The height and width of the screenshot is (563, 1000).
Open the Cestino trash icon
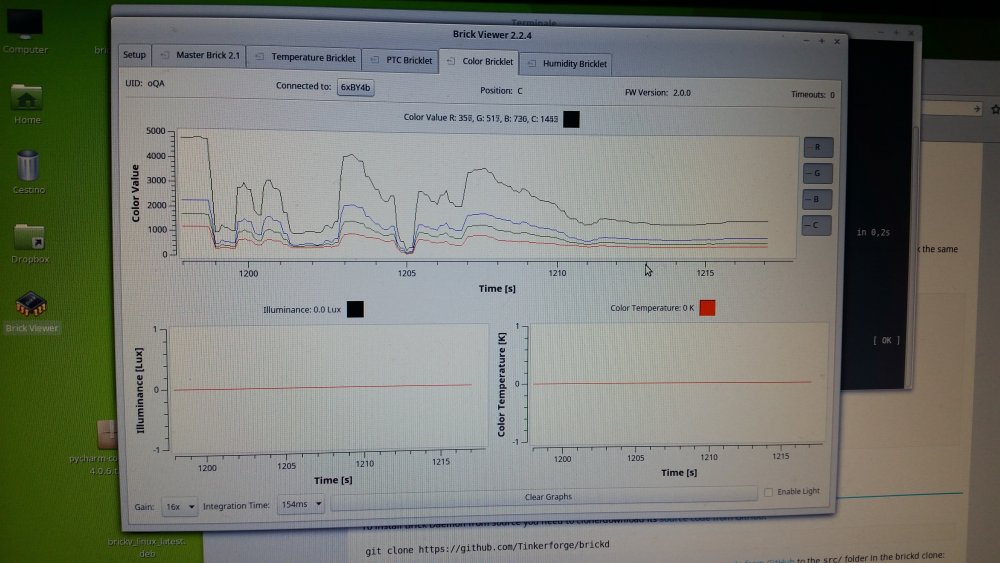(x=28, y=166)
